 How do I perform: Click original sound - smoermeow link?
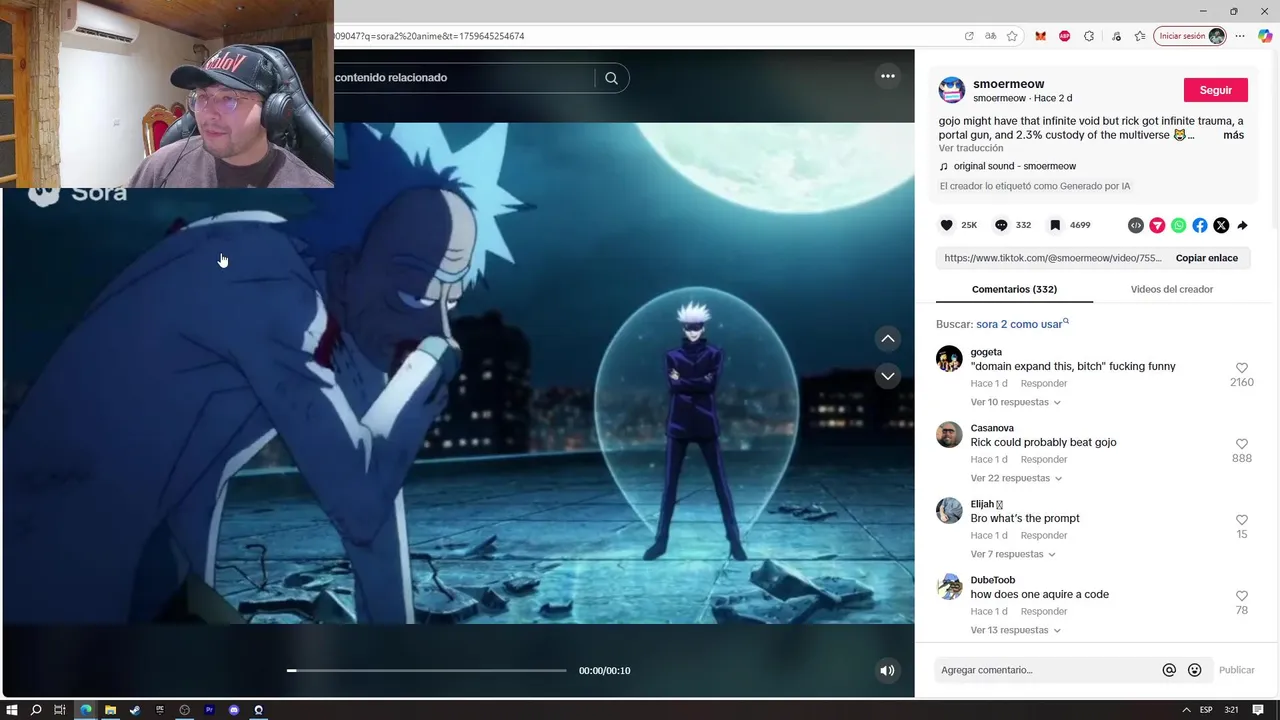click(1015, 166)
